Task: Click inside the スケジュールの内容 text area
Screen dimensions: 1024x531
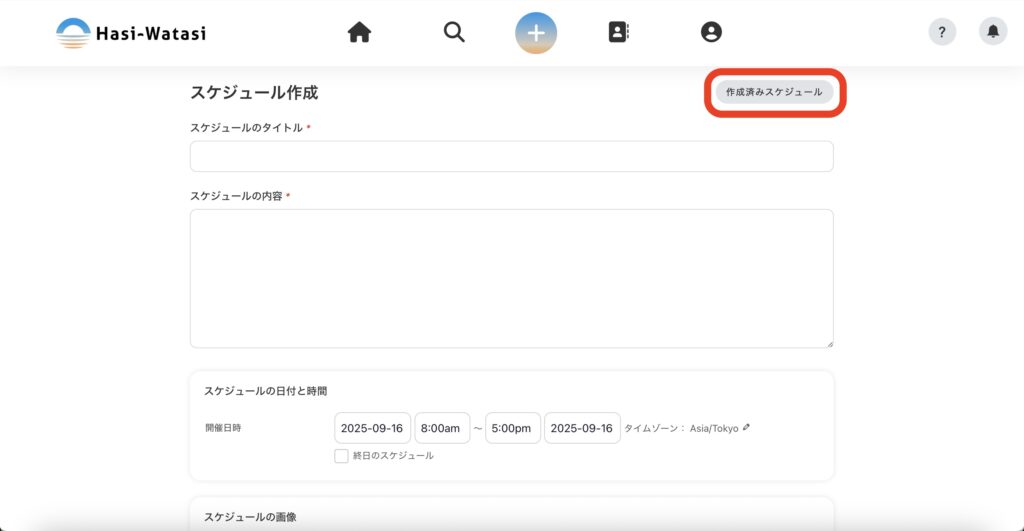Action: click(x=511, y=278)
